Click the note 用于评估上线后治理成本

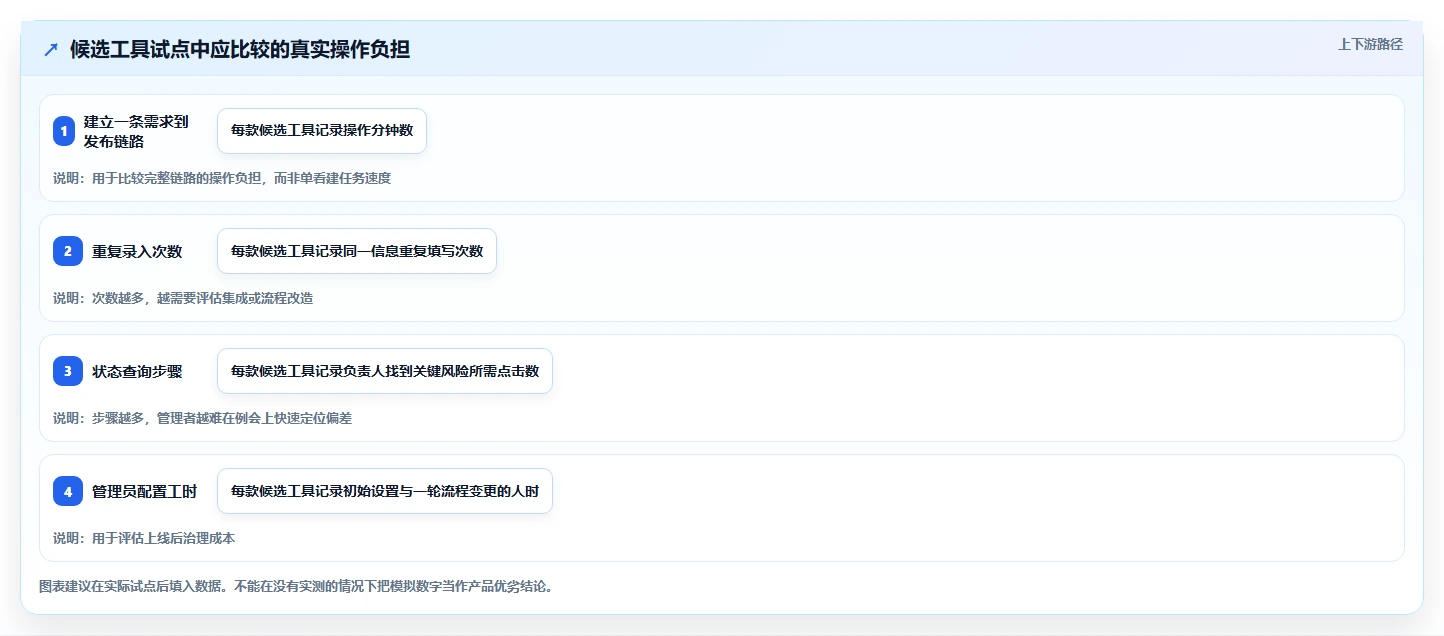click(163, 538)
